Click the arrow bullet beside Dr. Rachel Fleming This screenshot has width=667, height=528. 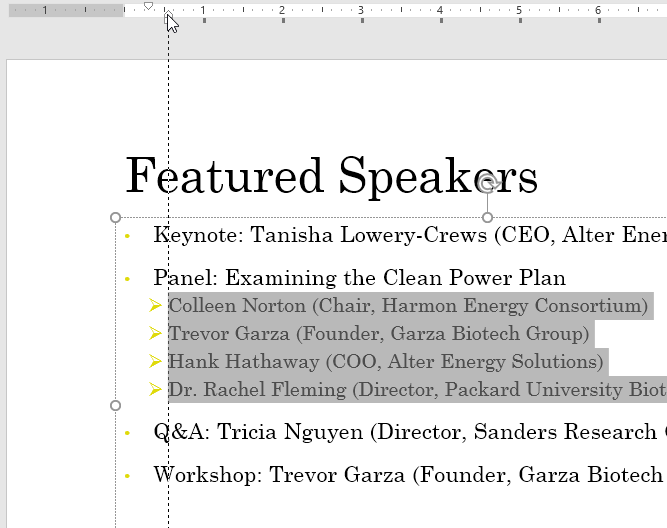pyautogui.click(x=155, y=390)
